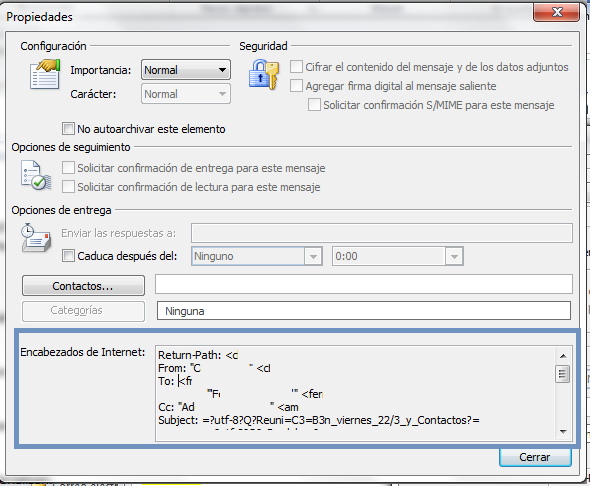The image size is (590, 486).
Task: Click the Cerrar button
Action: (x=535, y=457)
